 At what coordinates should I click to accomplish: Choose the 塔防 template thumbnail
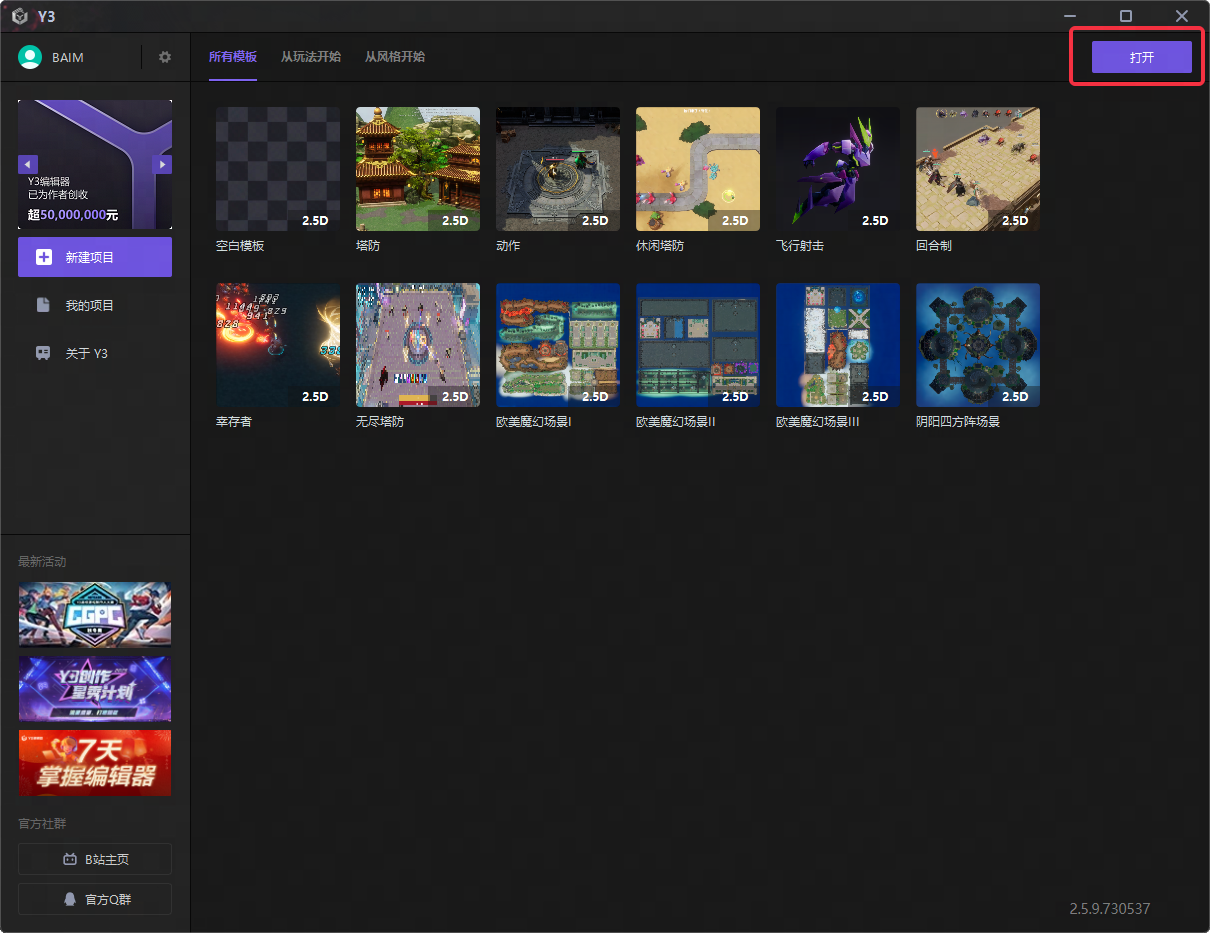click(x=417, y=169)
